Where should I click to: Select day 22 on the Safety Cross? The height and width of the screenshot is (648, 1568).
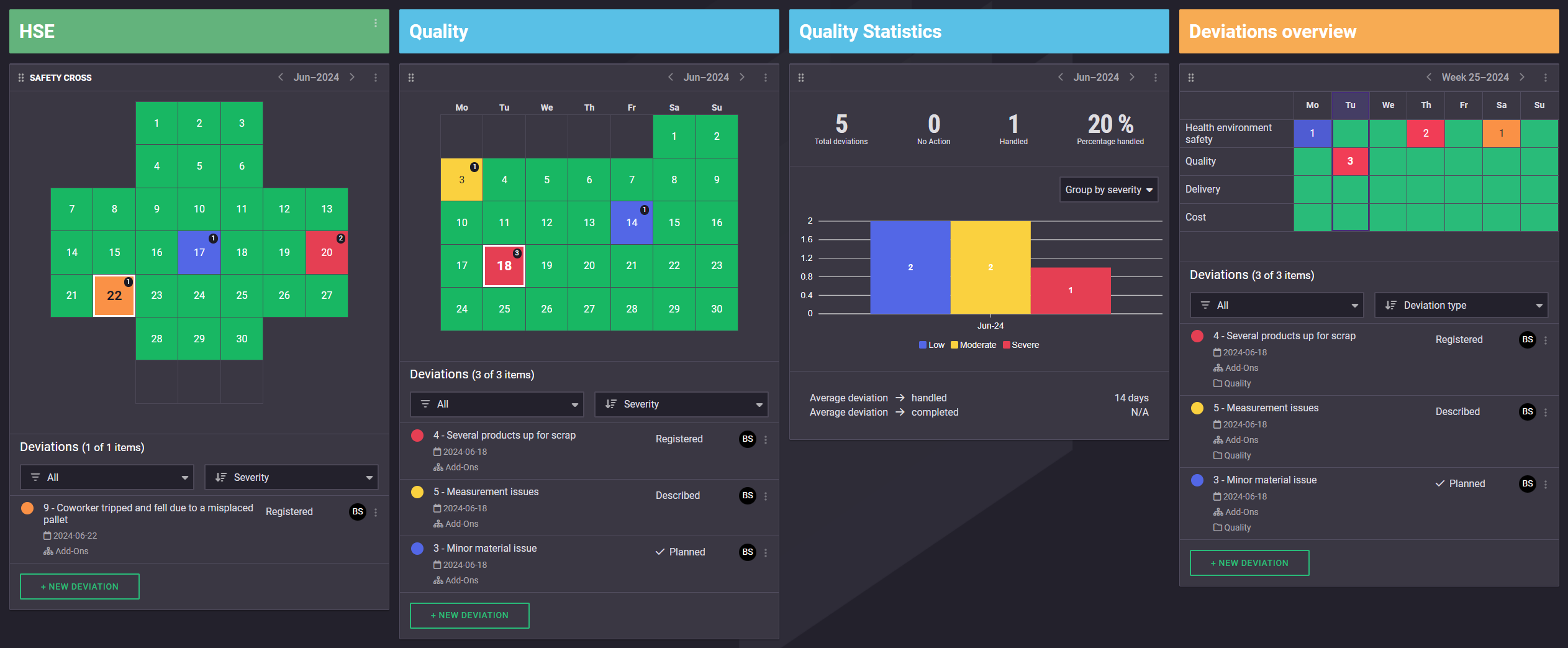(x=114, y=296)
